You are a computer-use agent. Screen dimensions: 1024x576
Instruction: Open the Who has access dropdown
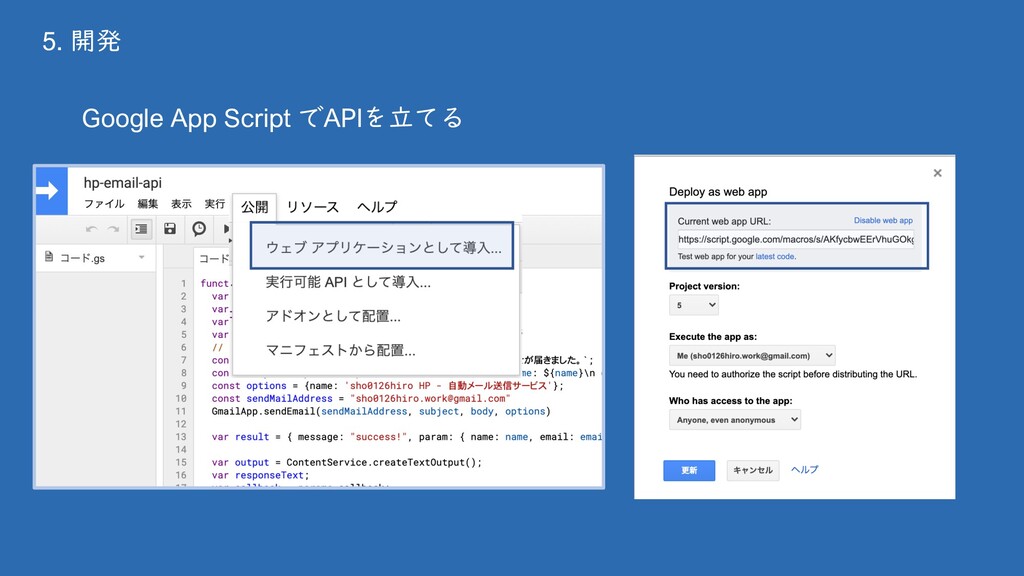pos(735,419)
